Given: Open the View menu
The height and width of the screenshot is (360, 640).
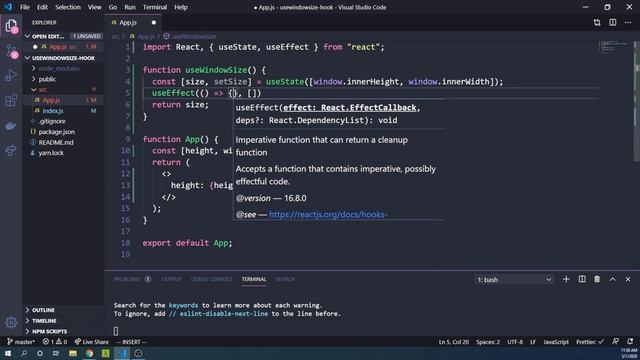Looking at the screenshot, I should pos(94,7).
